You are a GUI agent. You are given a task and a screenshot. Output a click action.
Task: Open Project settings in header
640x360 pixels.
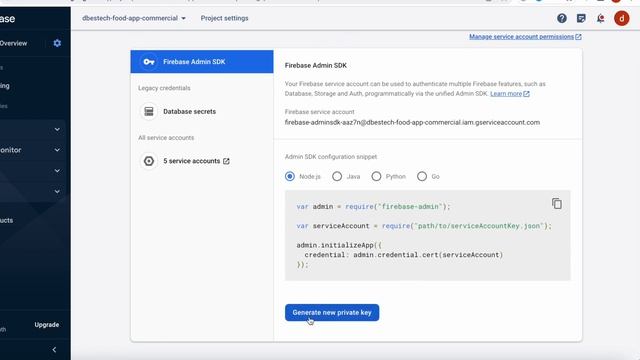coord(224,18)
